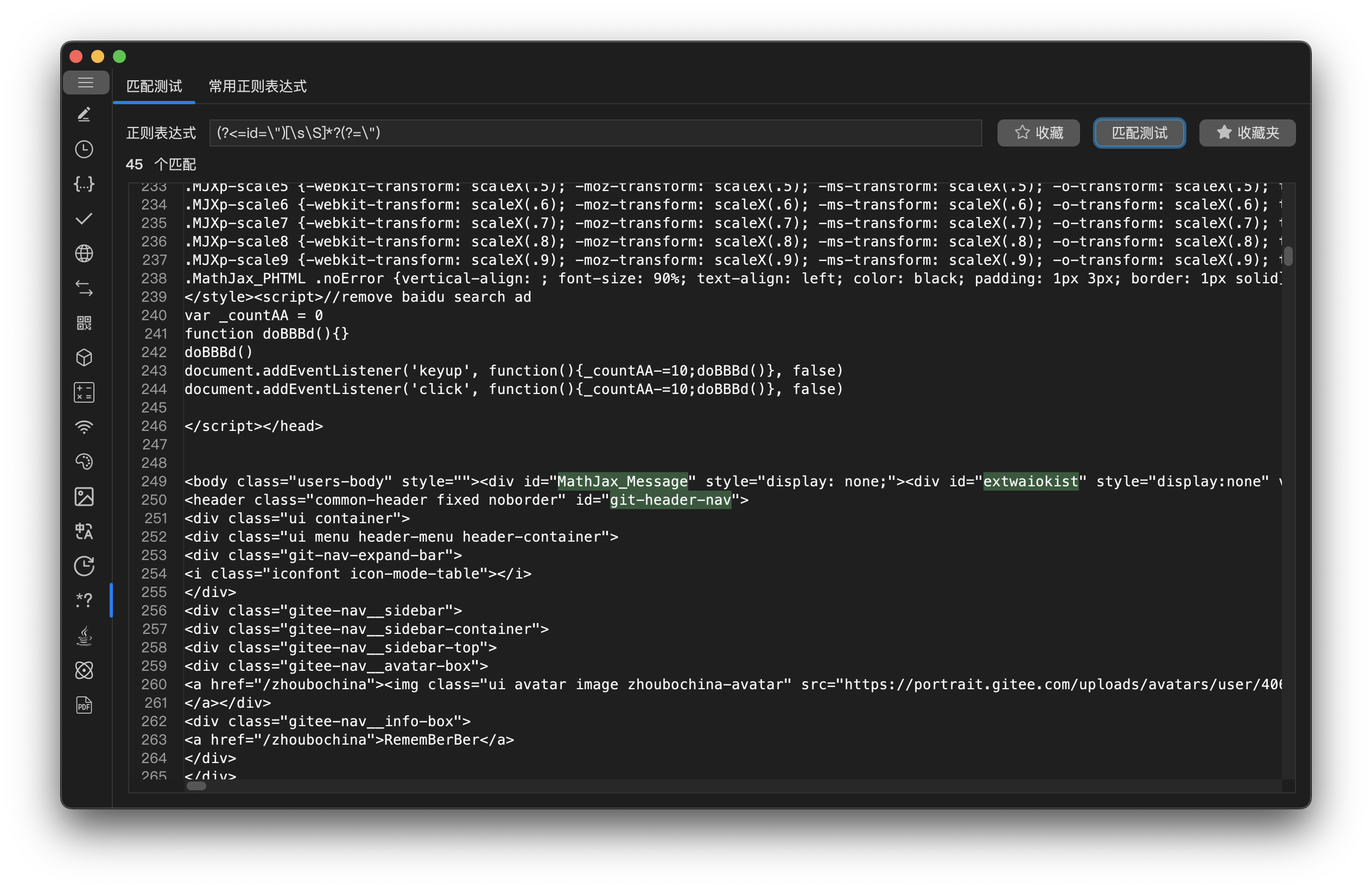Toggle the hamburger sidebar menu button

click(x=85, y=82)
